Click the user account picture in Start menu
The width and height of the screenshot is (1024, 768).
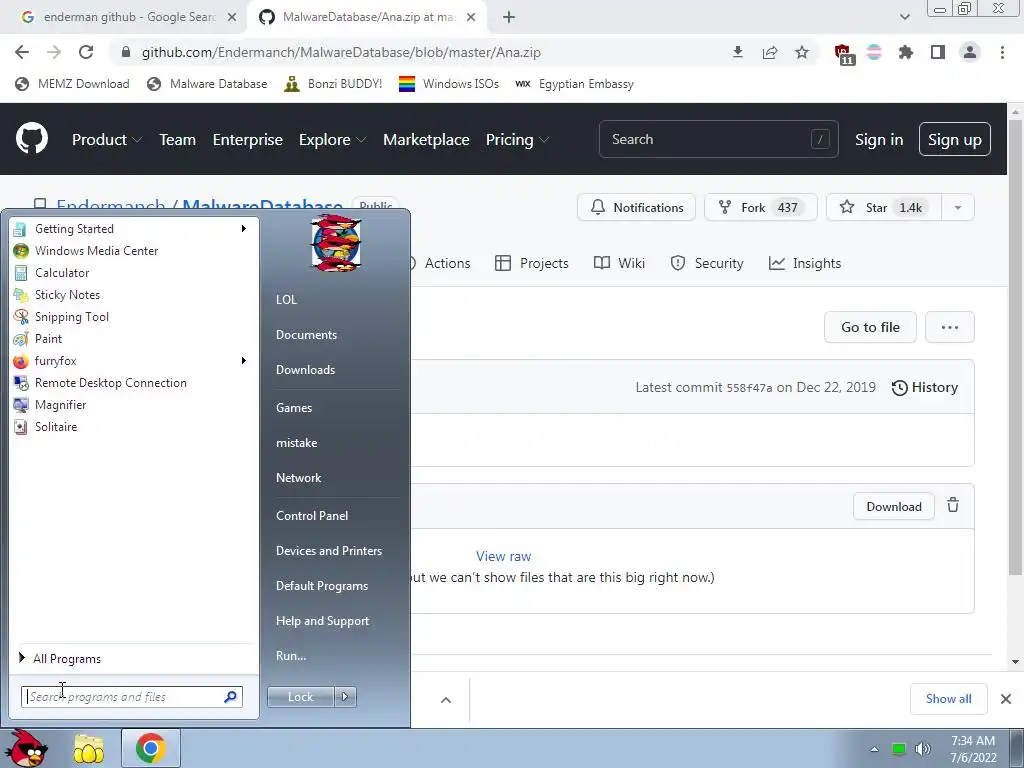336,242
